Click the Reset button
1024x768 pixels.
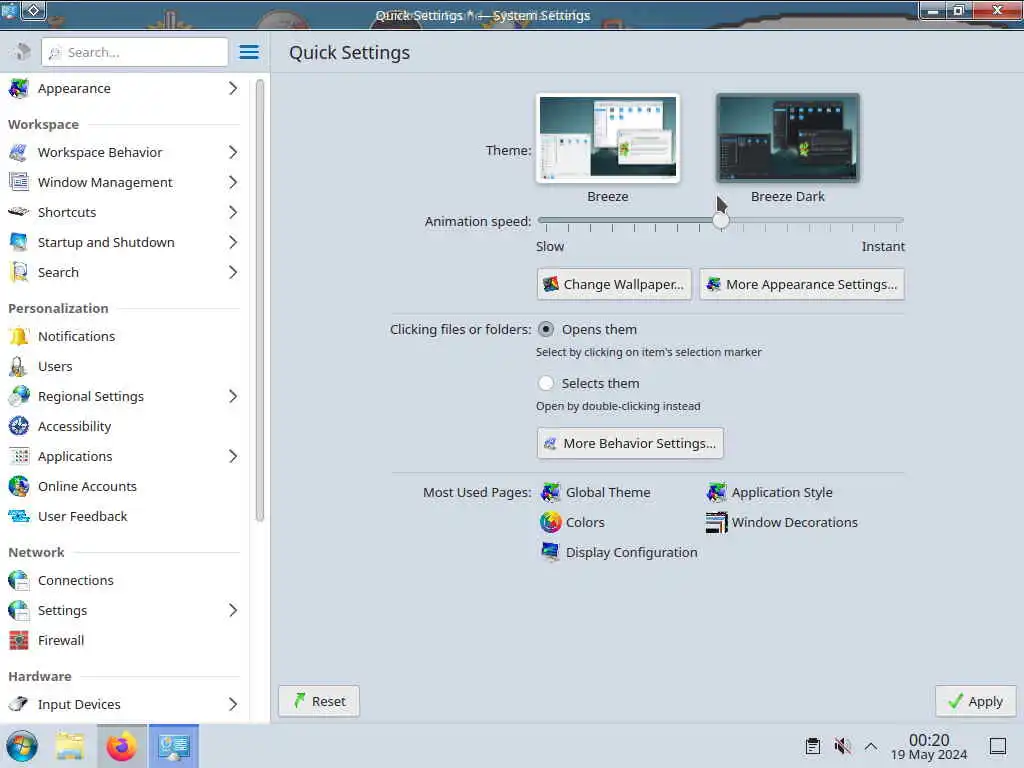pyautogui.click(x=319, y=701)
